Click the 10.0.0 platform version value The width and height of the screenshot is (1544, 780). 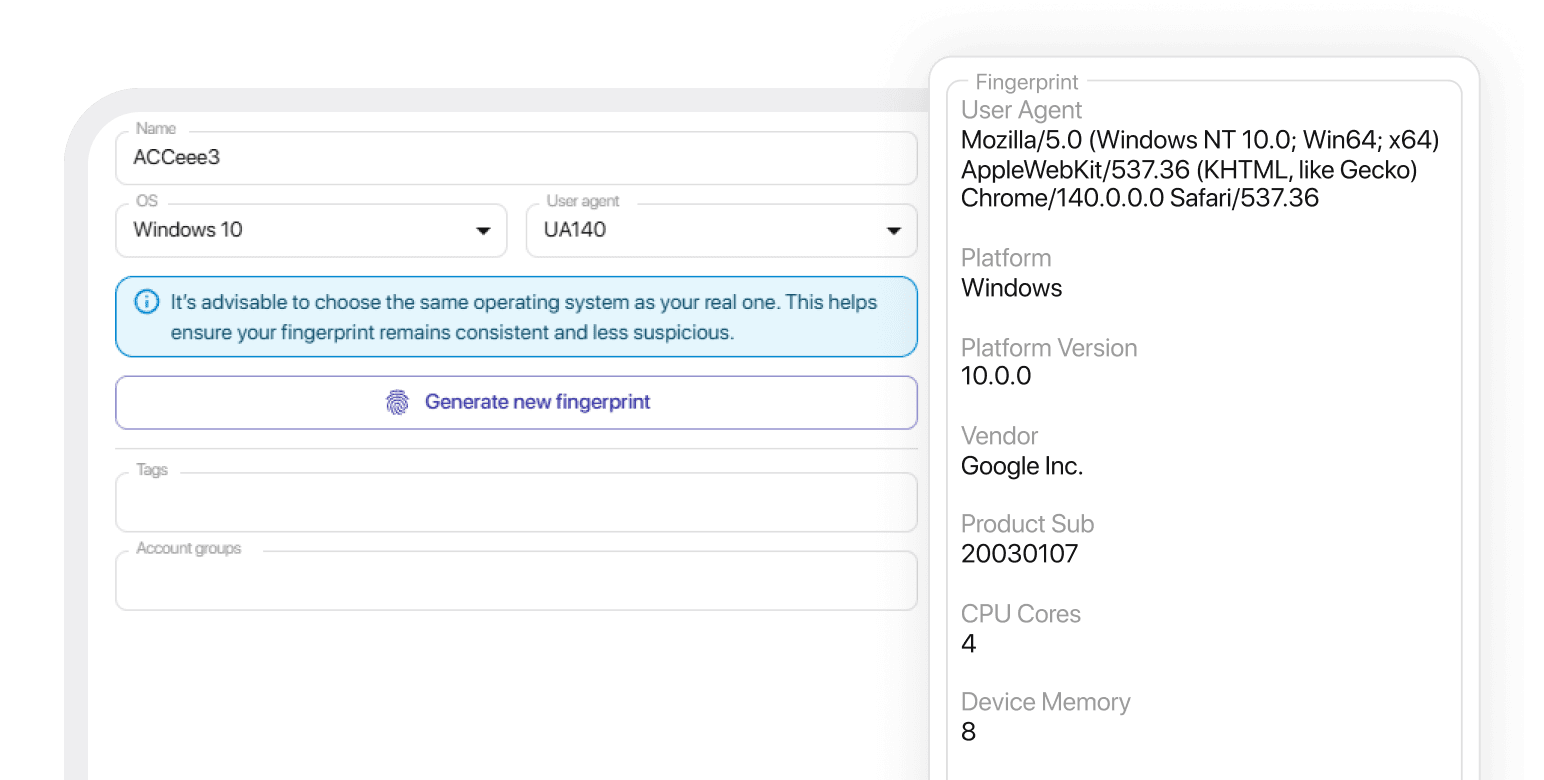[x=996, y=376]
